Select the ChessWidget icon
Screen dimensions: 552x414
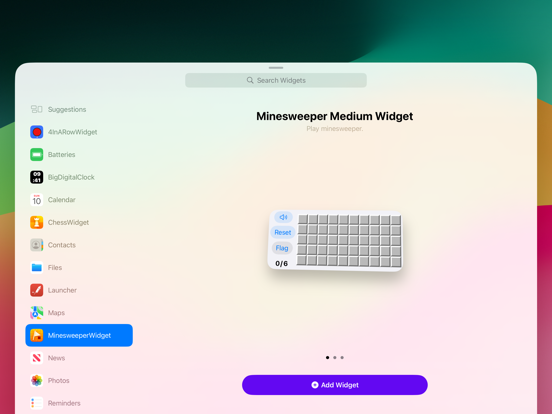(x=37, y=222)
